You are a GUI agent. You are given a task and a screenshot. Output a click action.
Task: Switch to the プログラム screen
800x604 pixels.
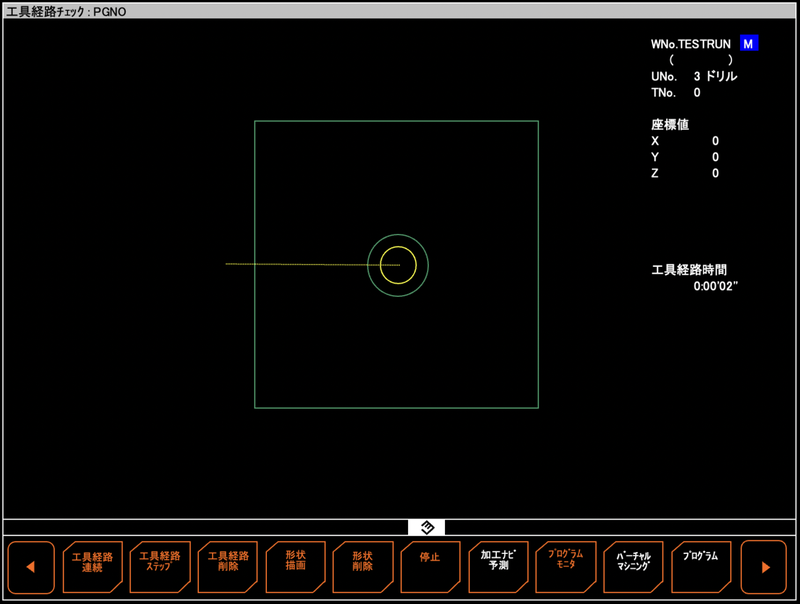pos(701,567)
